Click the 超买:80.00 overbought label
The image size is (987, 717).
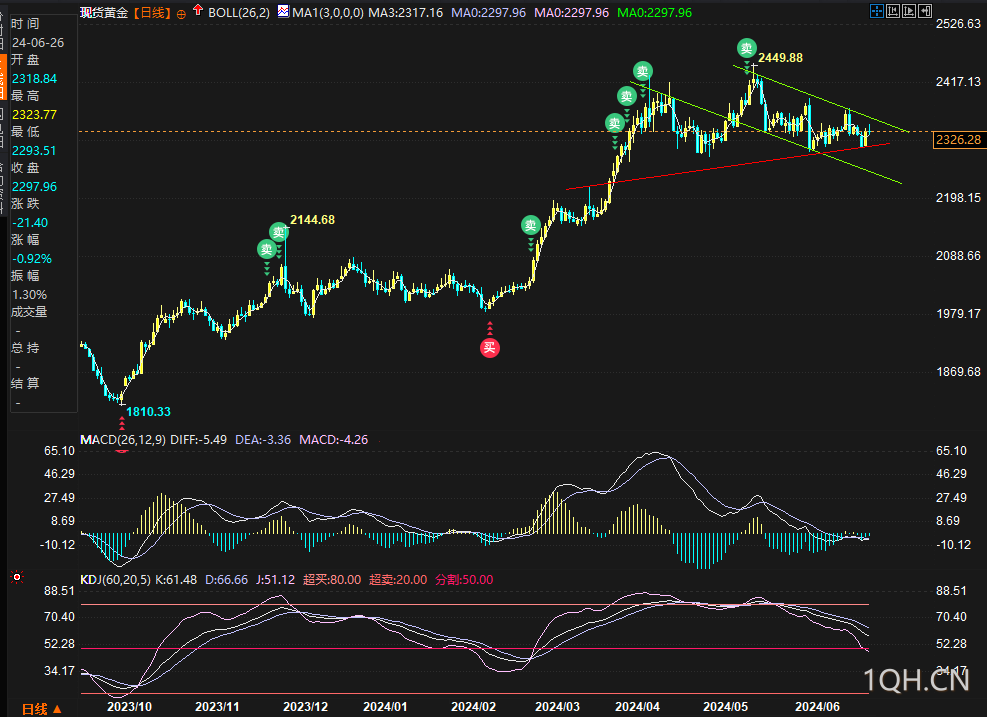(332, 579)
